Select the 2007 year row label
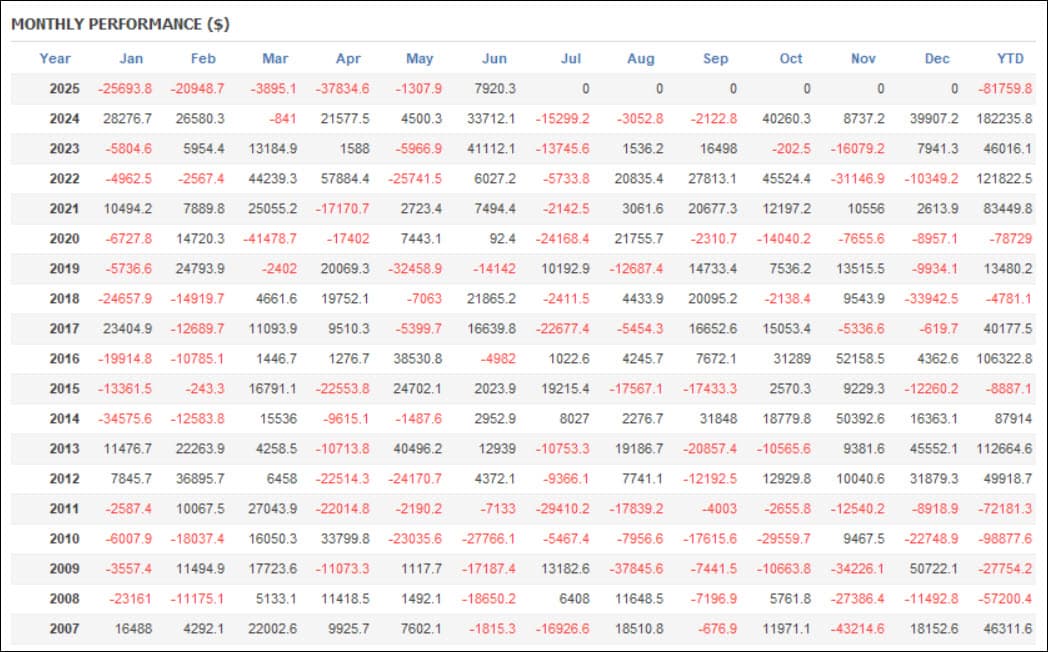Viewport: 1048px width, 652px height. tap(64, 629)
